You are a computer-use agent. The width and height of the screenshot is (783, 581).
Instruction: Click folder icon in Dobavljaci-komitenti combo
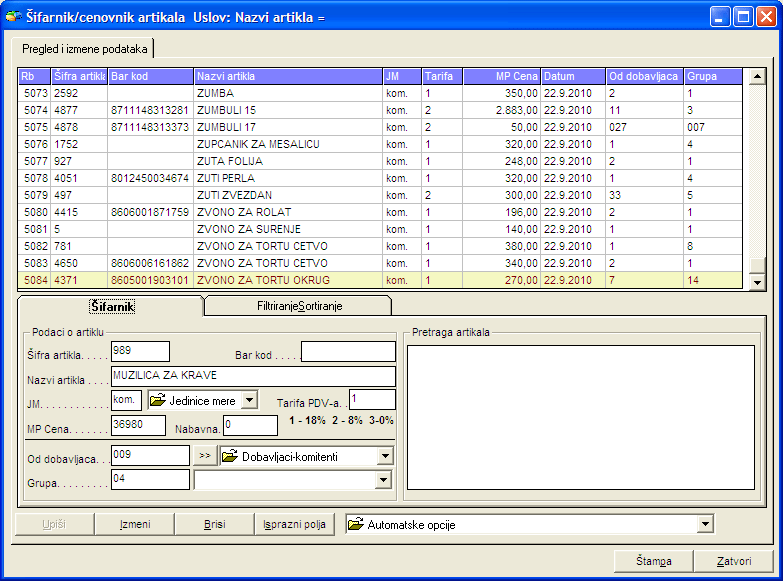[230, 456]
